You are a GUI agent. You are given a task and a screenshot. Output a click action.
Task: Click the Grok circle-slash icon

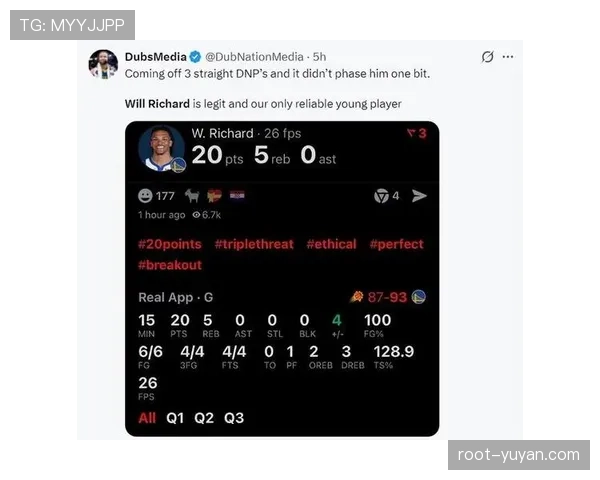(x=488, y=57)
